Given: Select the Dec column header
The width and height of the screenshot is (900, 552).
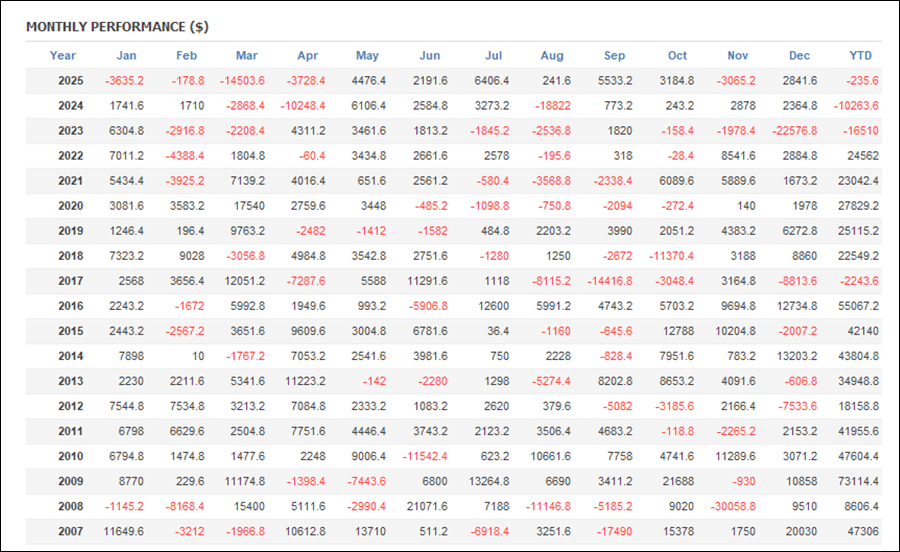Looking at the screenshot, I should [799, 56].
